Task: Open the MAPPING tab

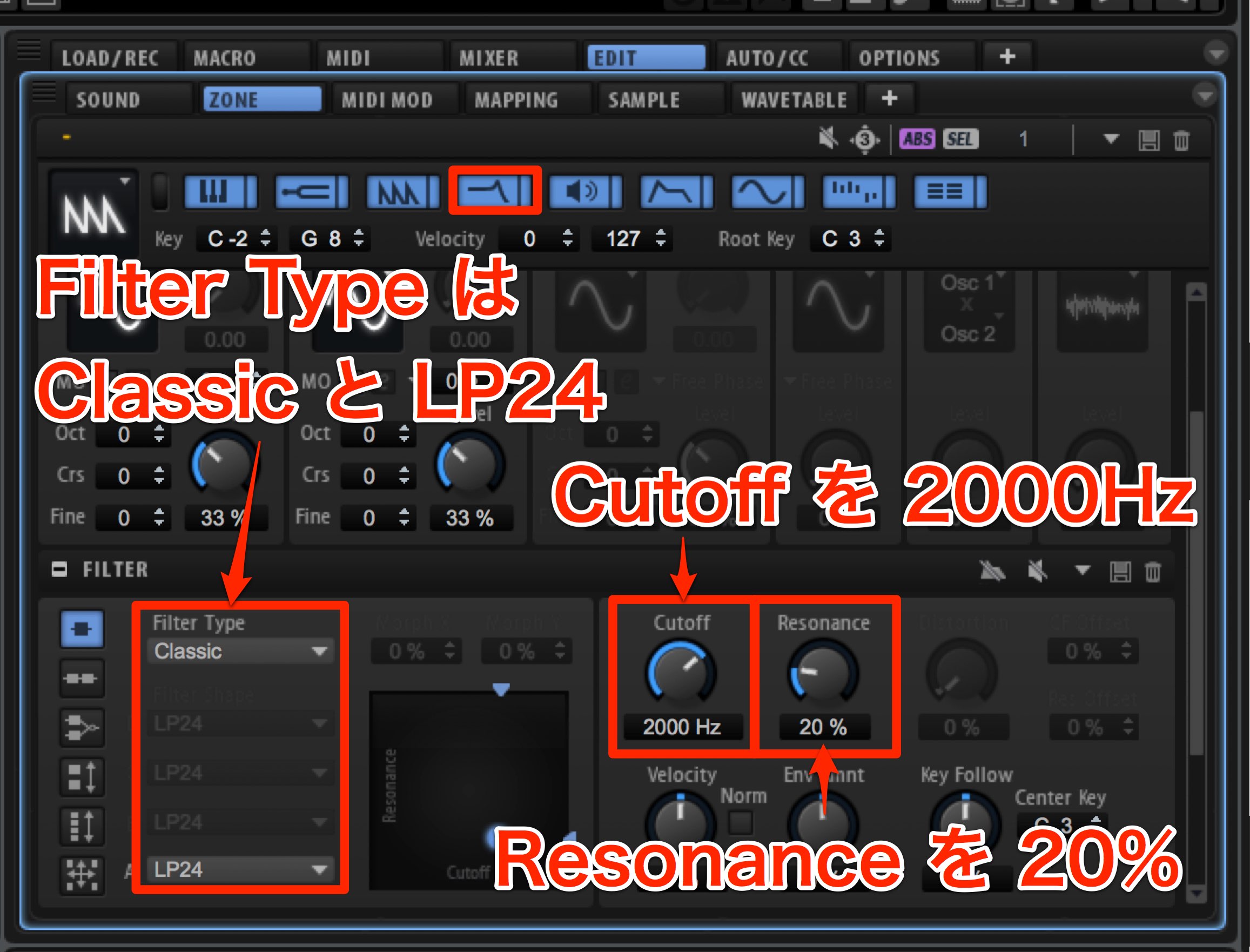Action: point(528,100)
